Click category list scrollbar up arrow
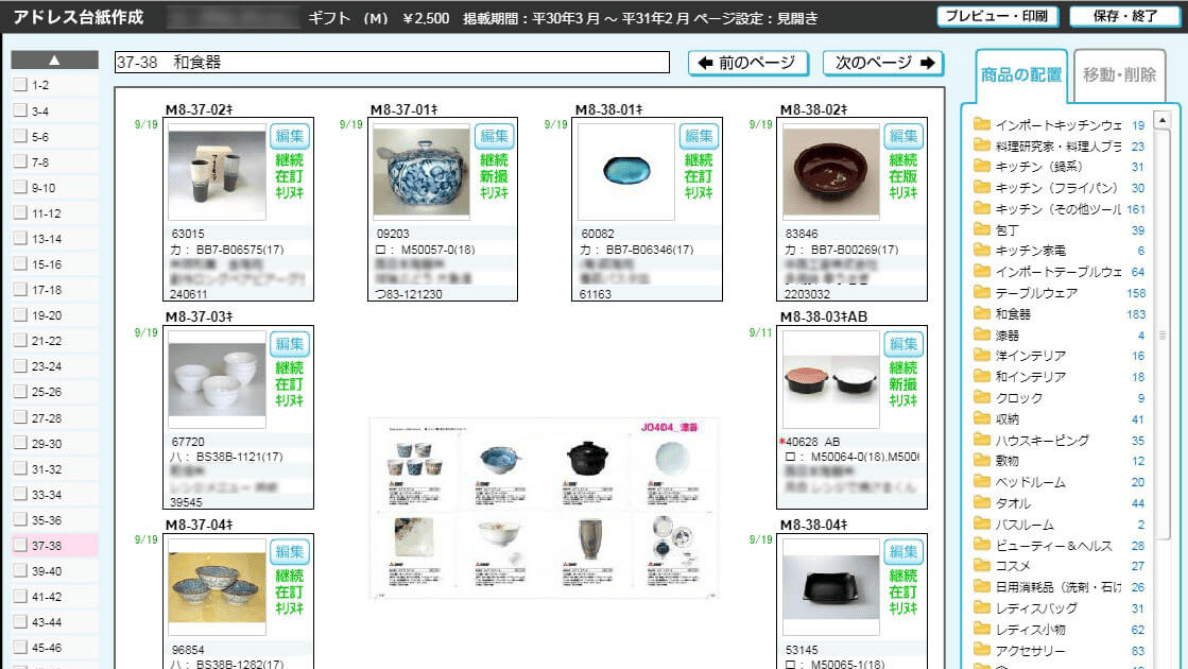The image size is (1188, 669). 1162,120
